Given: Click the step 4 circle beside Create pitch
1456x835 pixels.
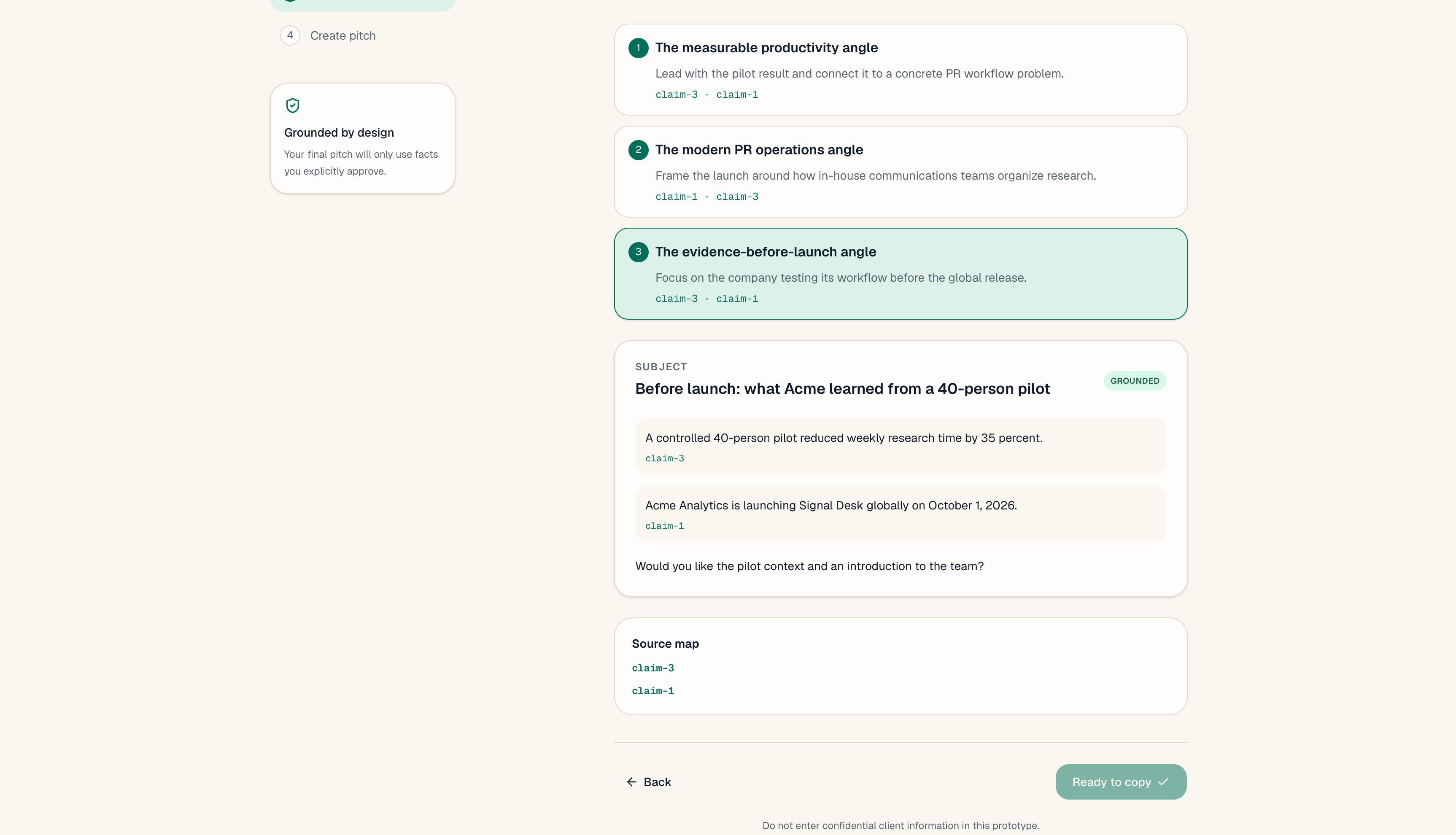Looking at the screenshot, I should tap(290, 35).
